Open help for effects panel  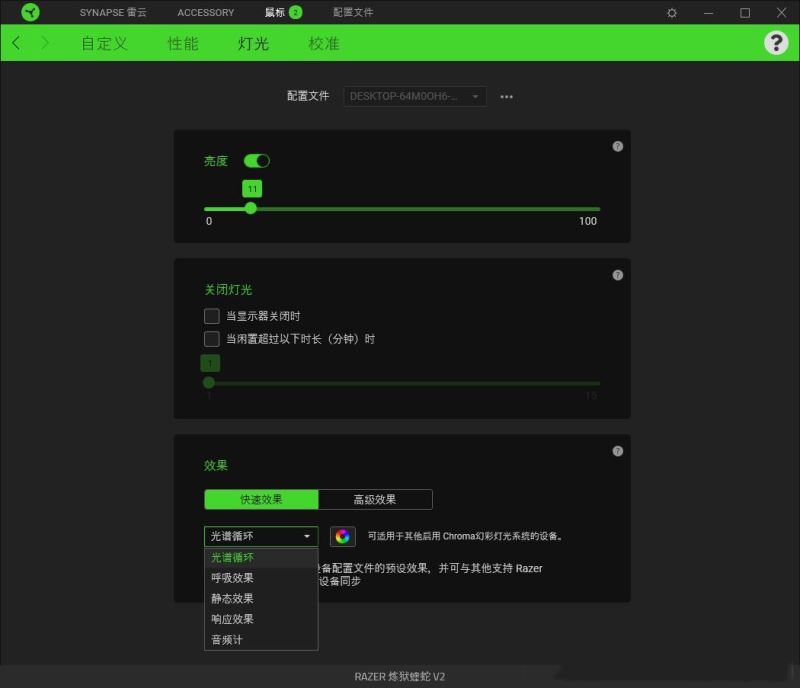point(617,451)
